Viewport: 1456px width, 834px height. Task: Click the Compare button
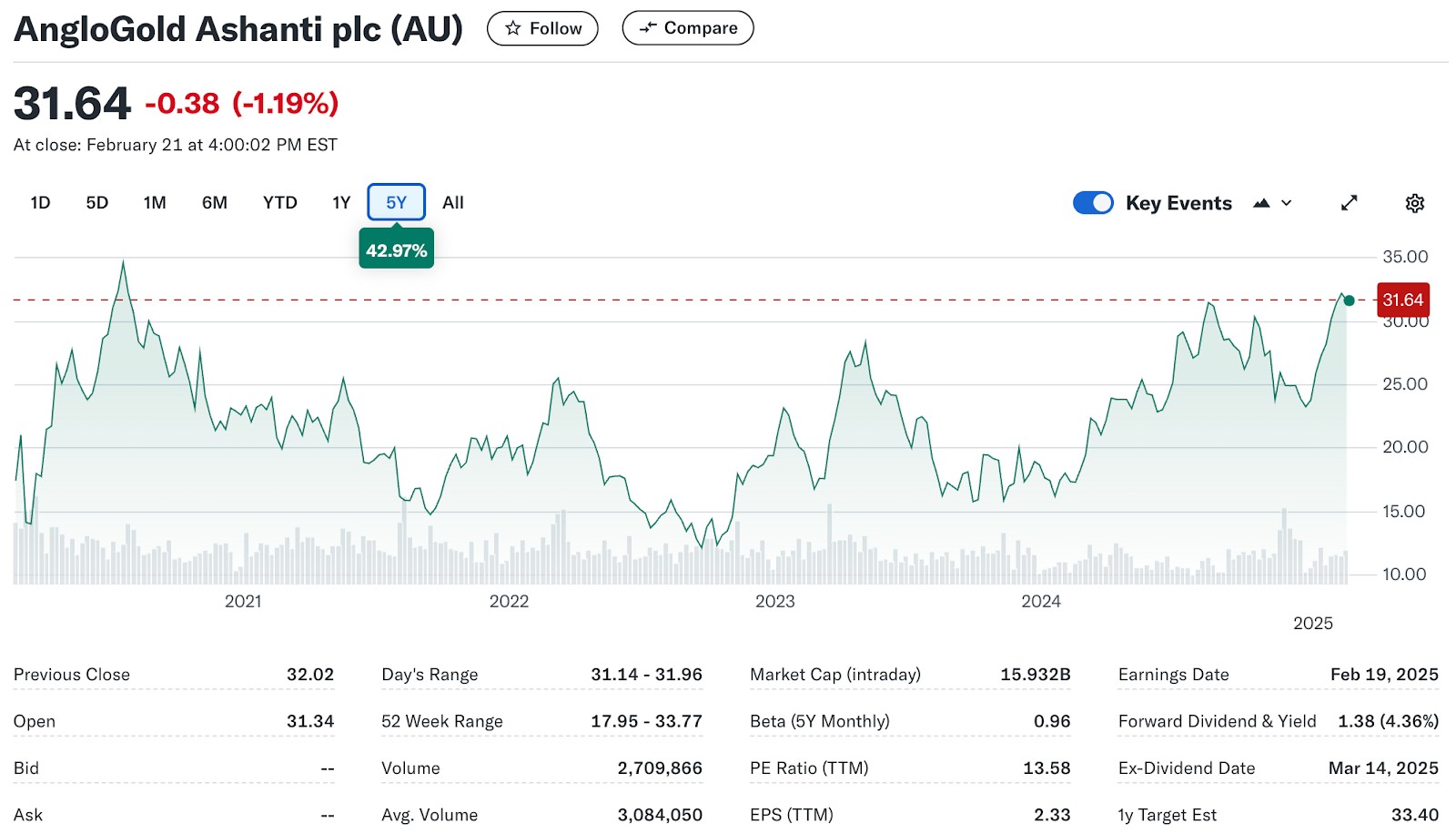pos(688,28)
